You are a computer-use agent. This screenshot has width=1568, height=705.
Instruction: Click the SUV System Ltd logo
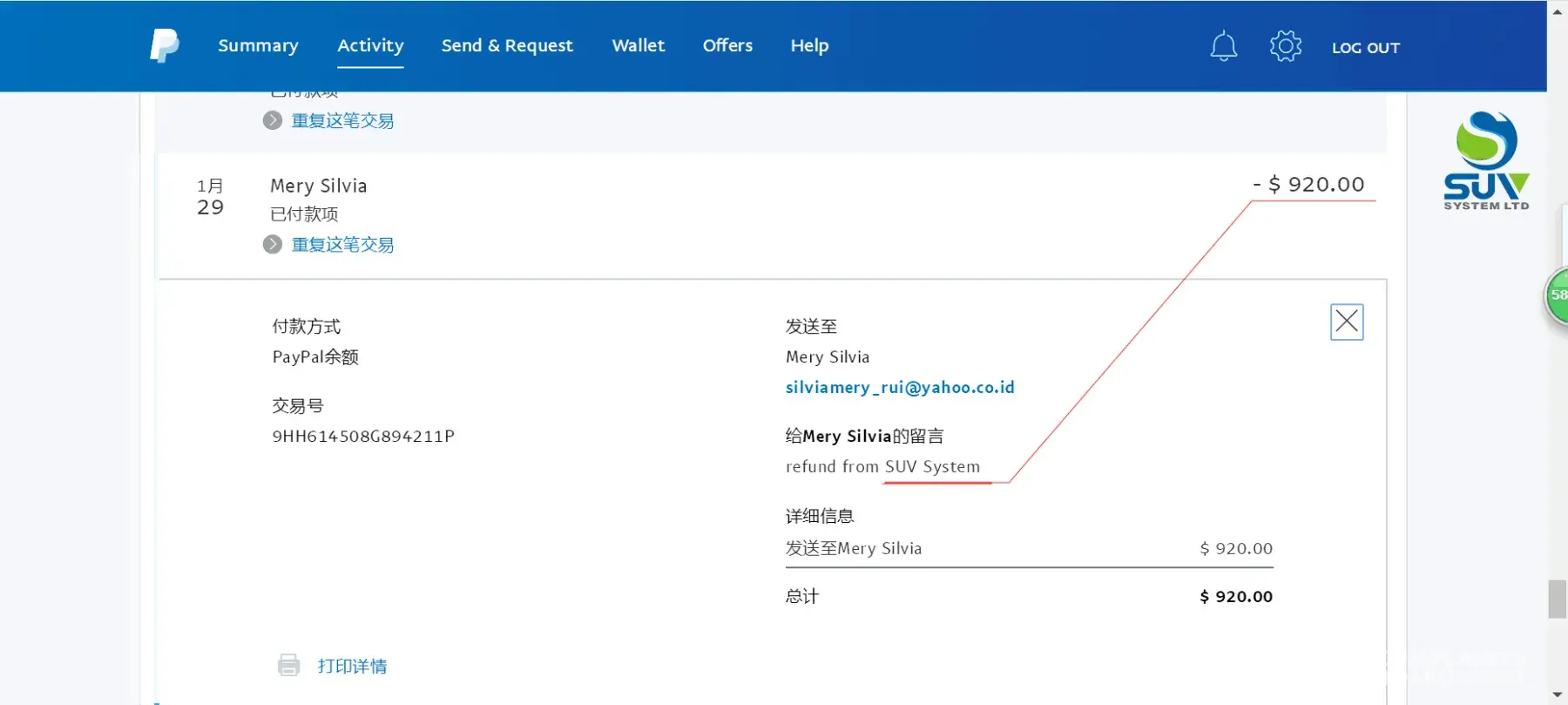point(1486,160)
